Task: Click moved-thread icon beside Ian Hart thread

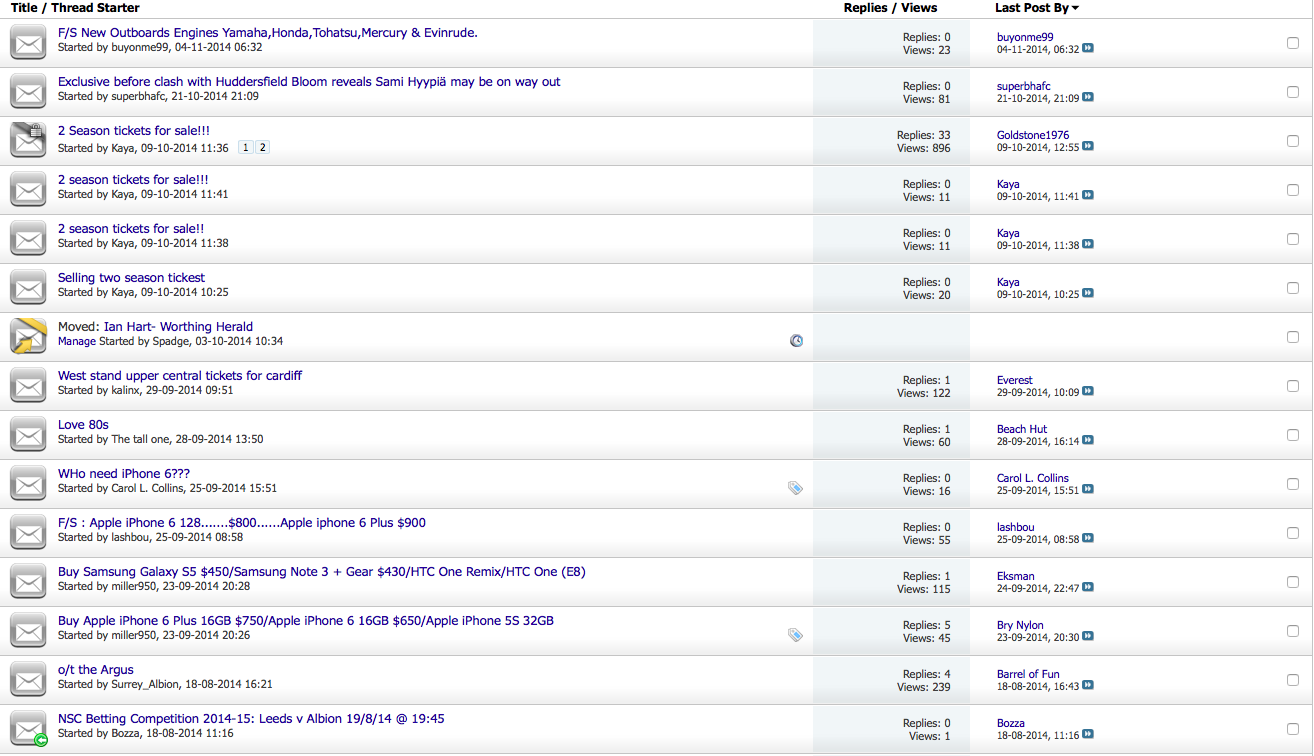Action: (x=28, y=337)
